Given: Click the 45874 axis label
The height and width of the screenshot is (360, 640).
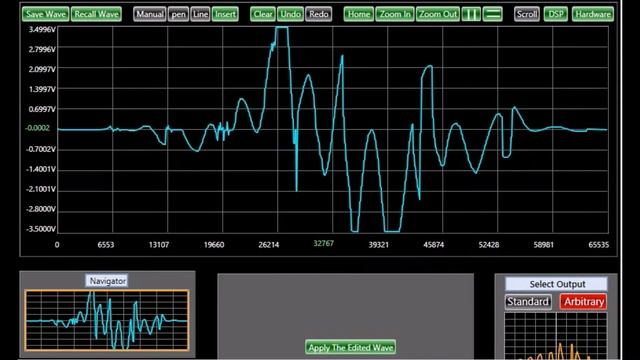Looking at the screenshot, I should click(433, 245).
